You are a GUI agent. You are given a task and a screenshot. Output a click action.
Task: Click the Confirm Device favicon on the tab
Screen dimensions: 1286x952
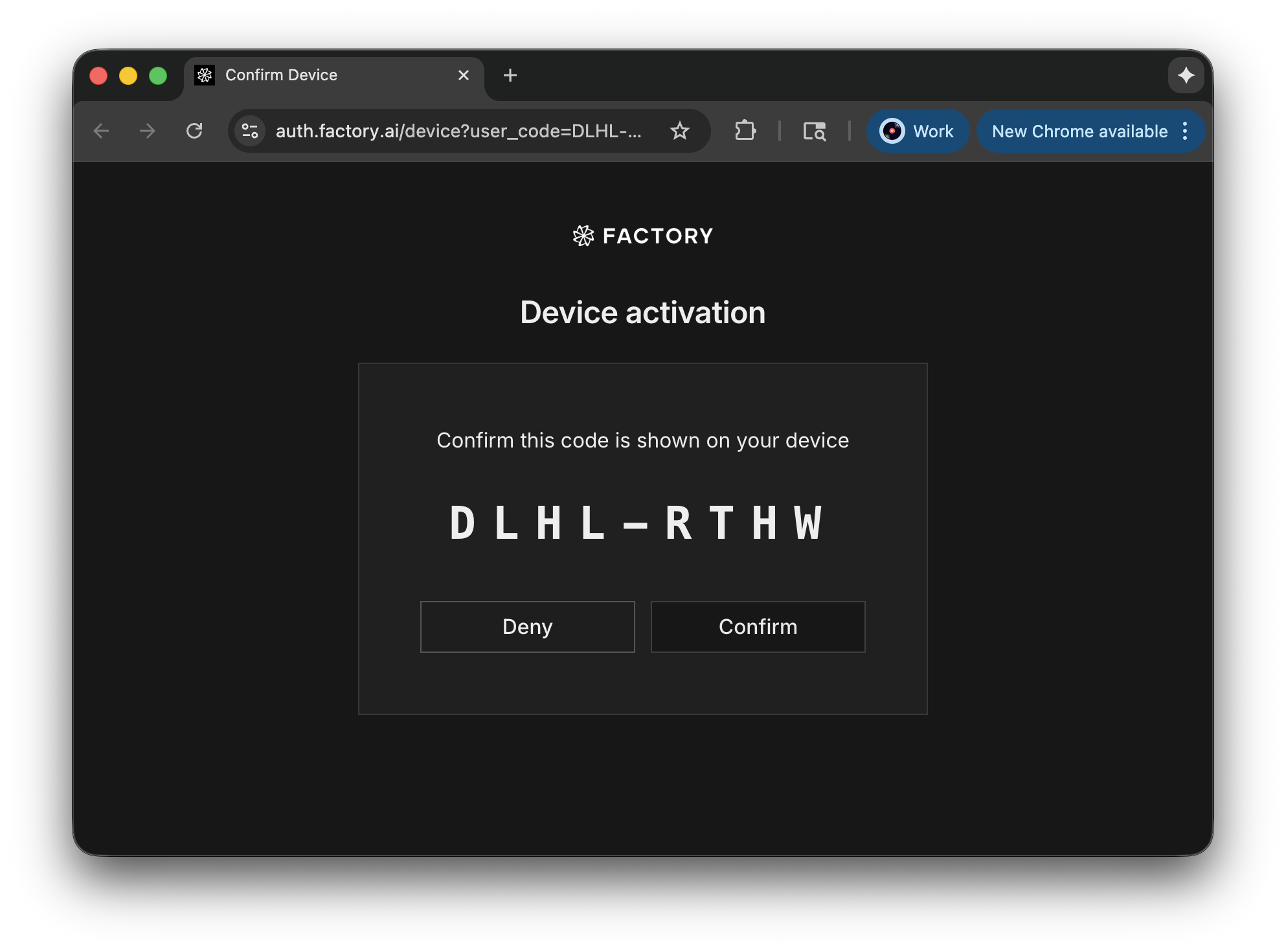205,75
